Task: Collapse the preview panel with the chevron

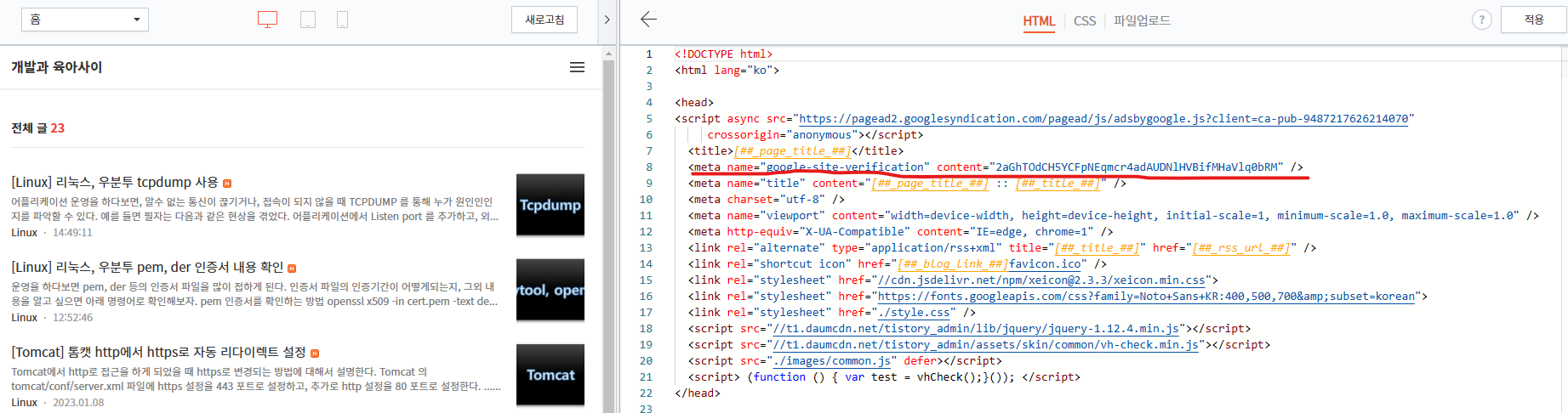Action: point(607,20)
